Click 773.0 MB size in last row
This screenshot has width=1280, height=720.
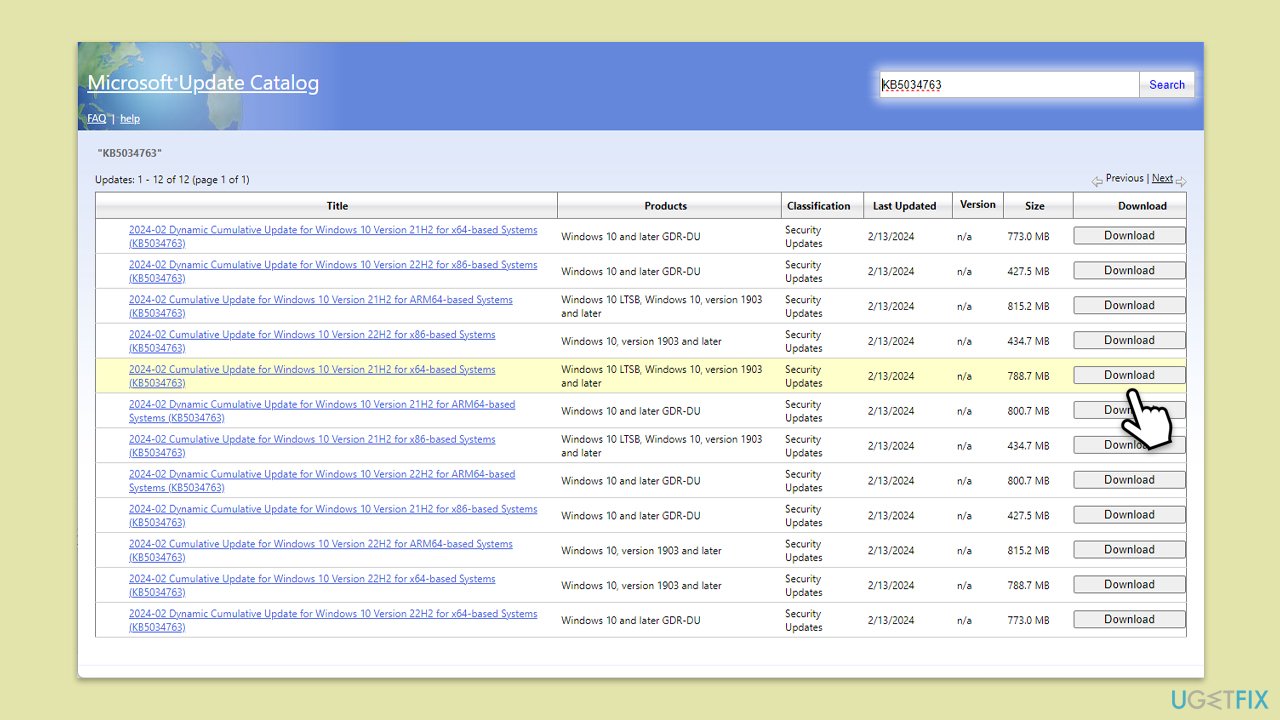[x=1028, y=621]
